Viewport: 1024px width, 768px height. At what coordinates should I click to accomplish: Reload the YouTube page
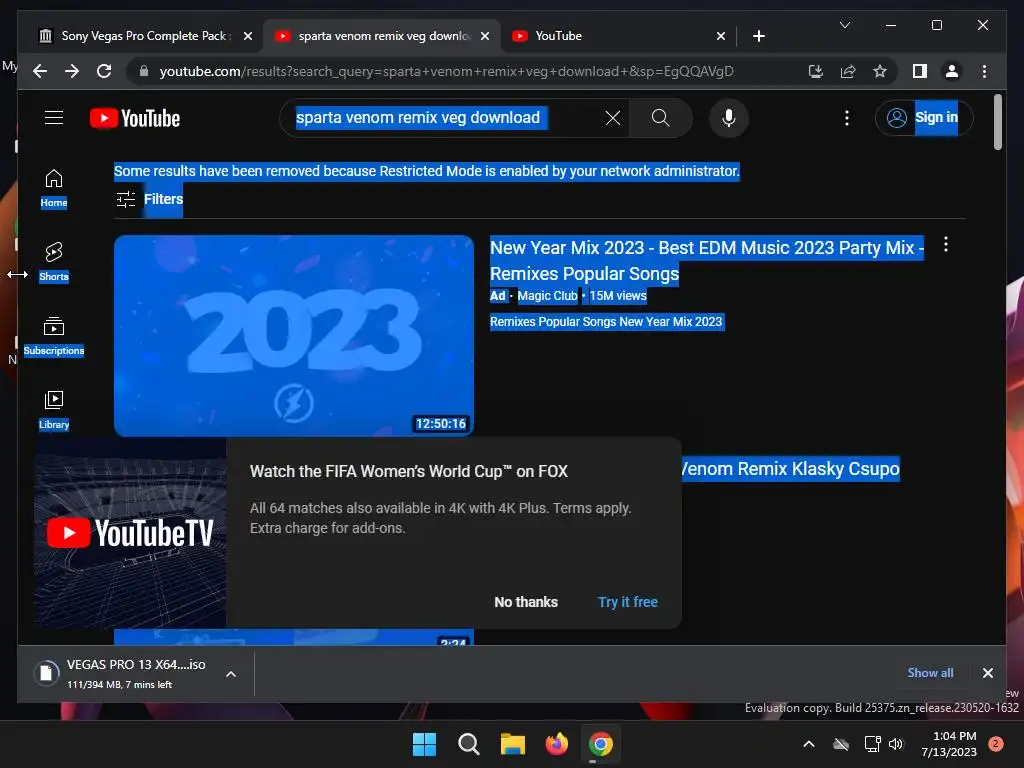point(104,71)
